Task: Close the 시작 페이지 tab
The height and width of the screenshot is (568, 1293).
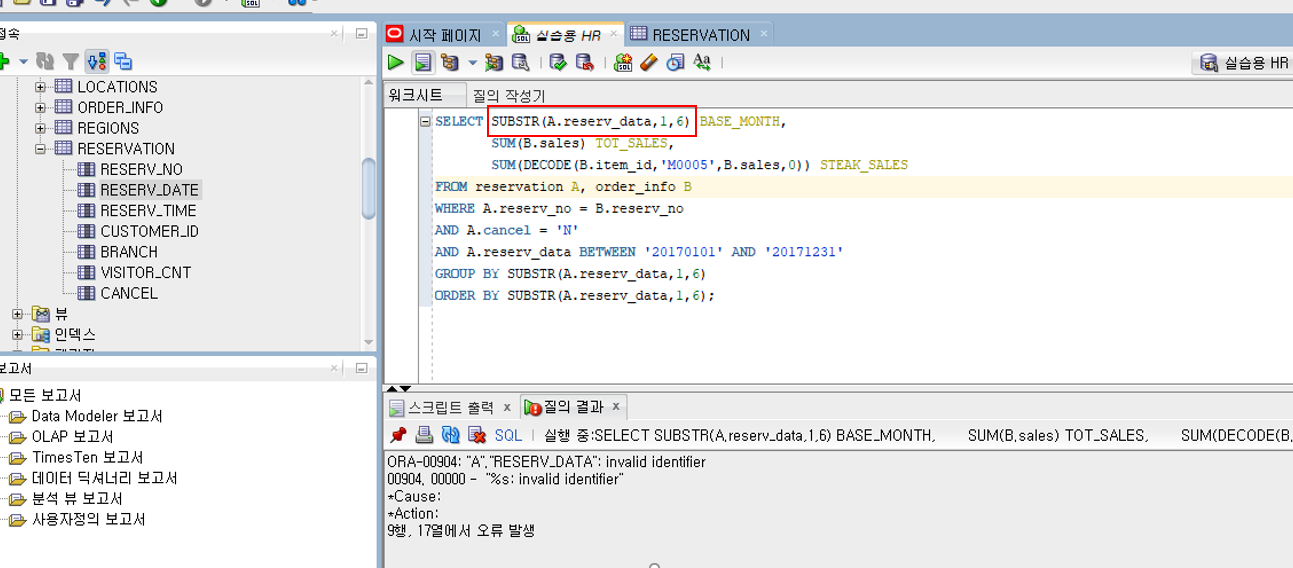Action: (x=494, y=35)
